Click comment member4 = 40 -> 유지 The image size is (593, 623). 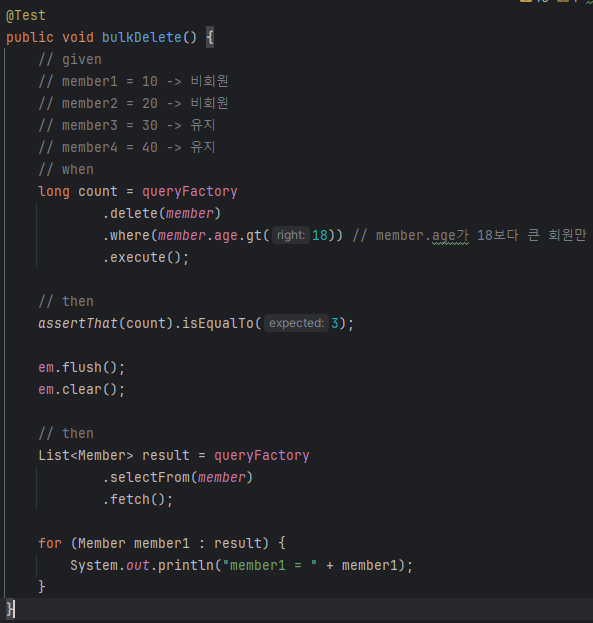[x=126, y=147]
